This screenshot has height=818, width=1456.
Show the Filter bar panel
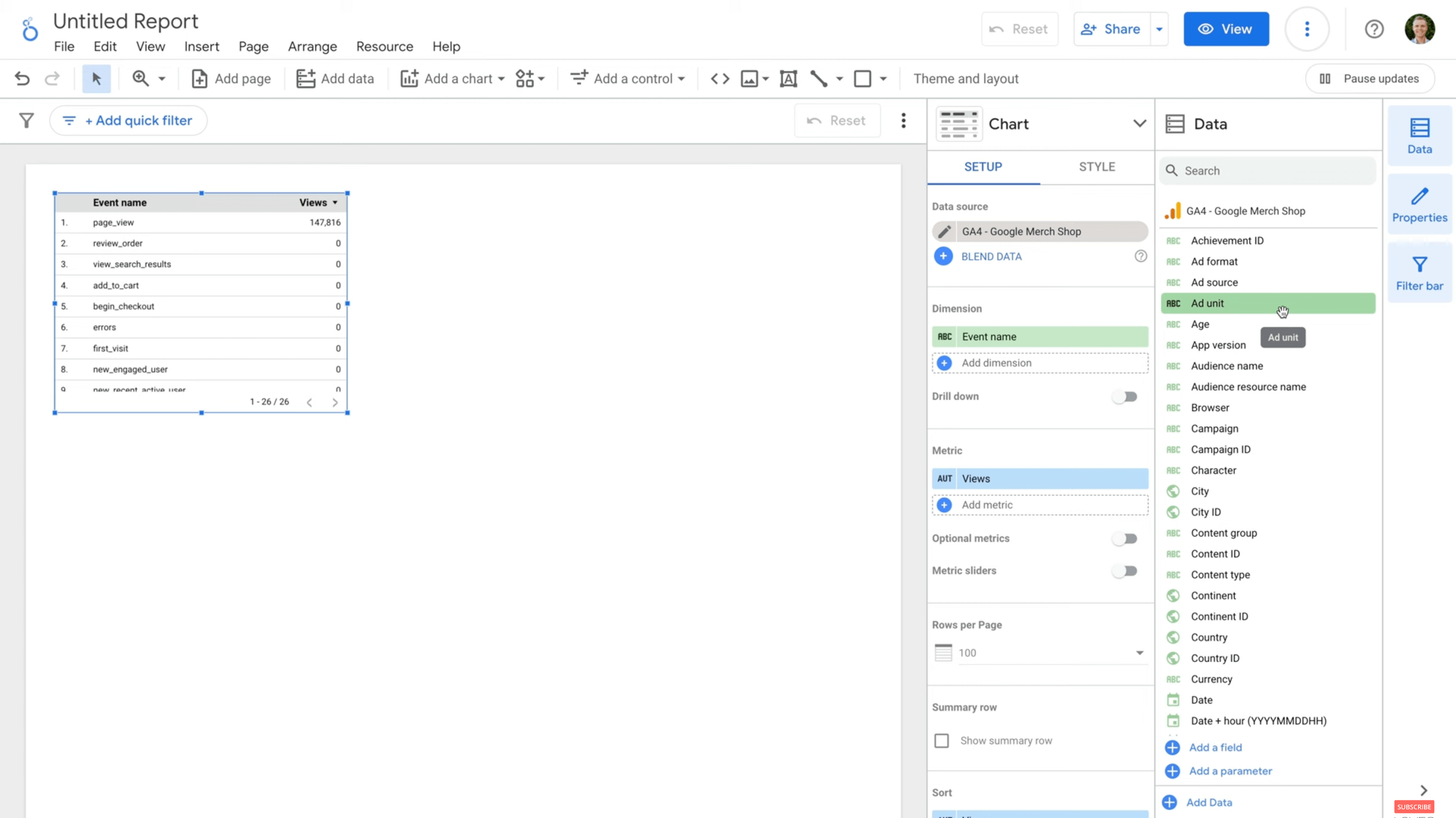click(1420, 271)
